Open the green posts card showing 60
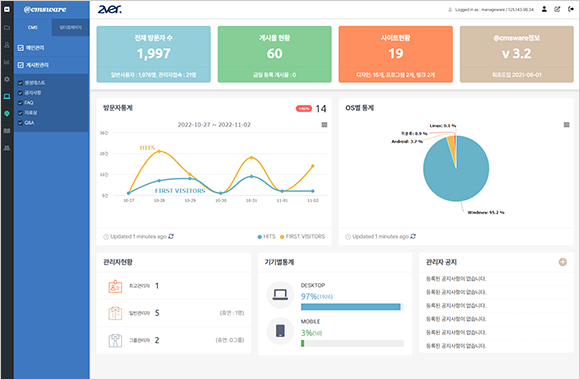The image size is (580, 380). pos(274,54)
